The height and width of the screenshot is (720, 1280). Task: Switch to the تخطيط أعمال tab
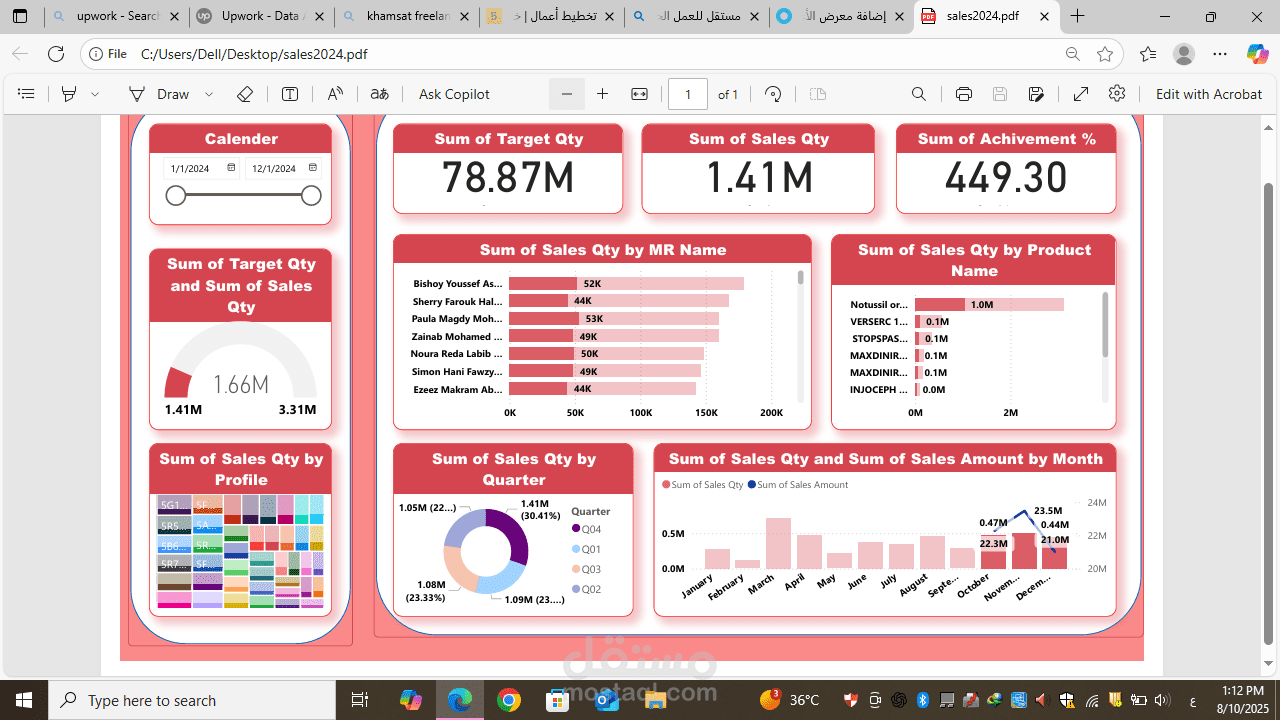click(x=552, y=17)
